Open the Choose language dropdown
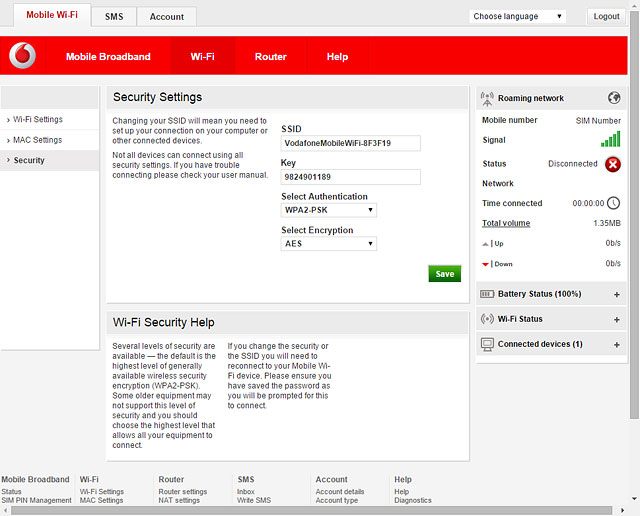This screenshot has height=516, width=640. coord(517,16)
